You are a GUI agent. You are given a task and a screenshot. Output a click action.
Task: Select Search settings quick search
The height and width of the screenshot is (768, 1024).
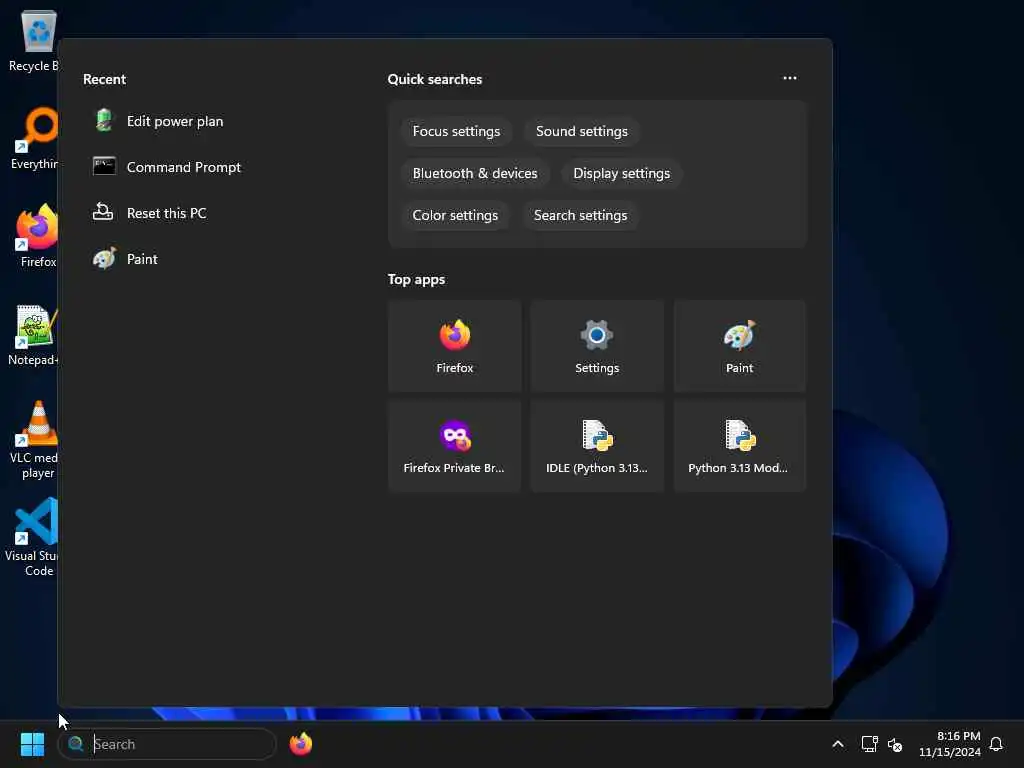(x=581, y=215)
